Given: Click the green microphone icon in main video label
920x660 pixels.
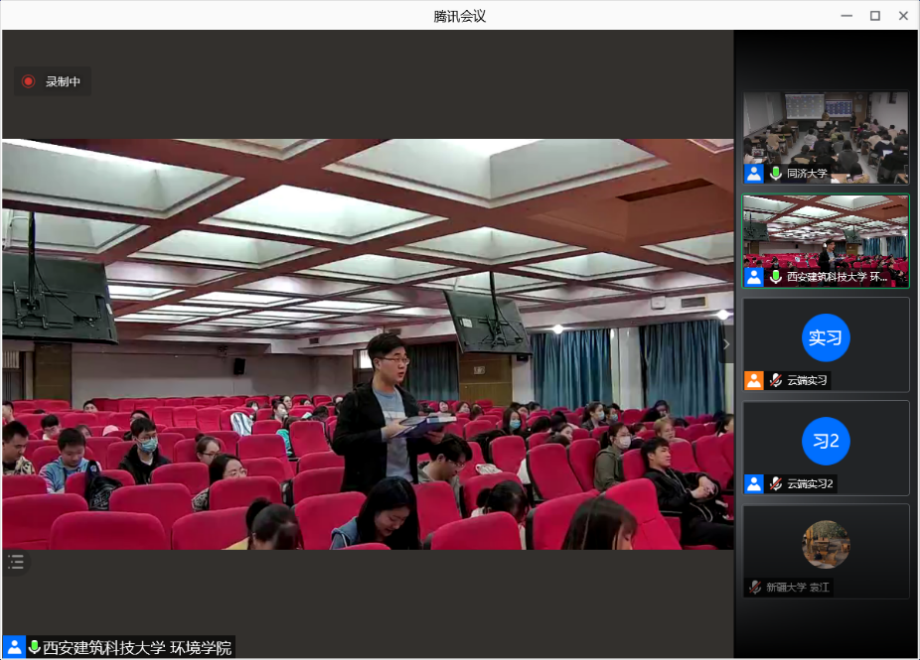Looking at the screenshot, I should 34,647.
